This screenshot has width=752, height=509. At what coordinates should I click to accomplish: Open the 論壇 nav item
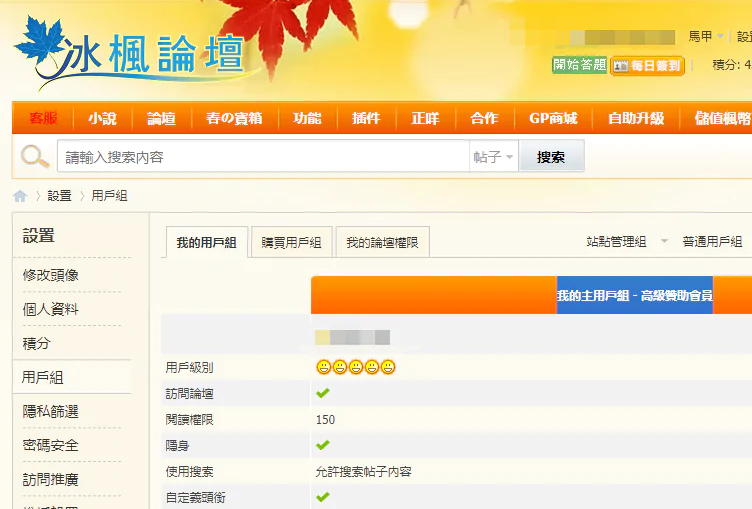pyautogui.click(x=161, y=118)
